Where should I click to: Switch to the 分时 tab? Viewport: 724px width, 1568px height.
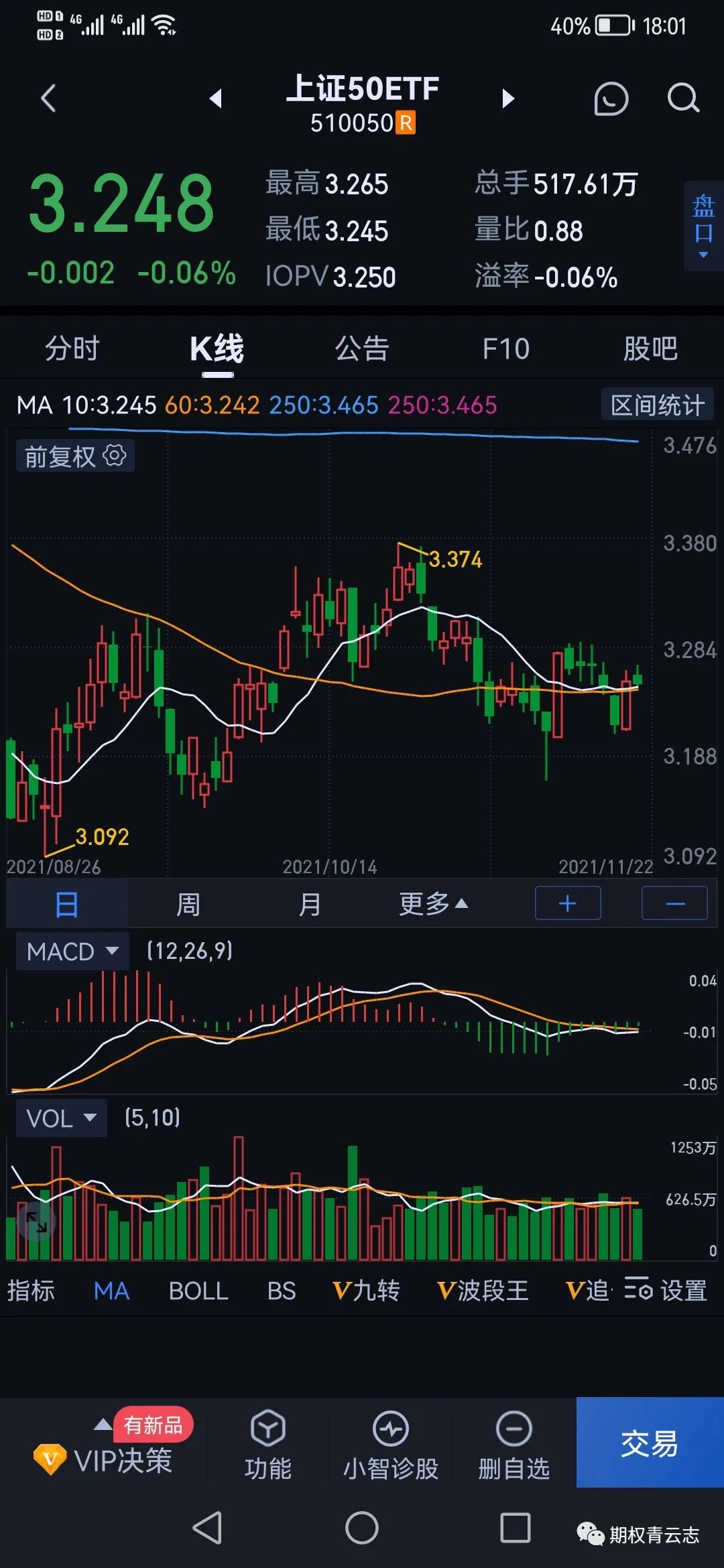click(72, 349)
